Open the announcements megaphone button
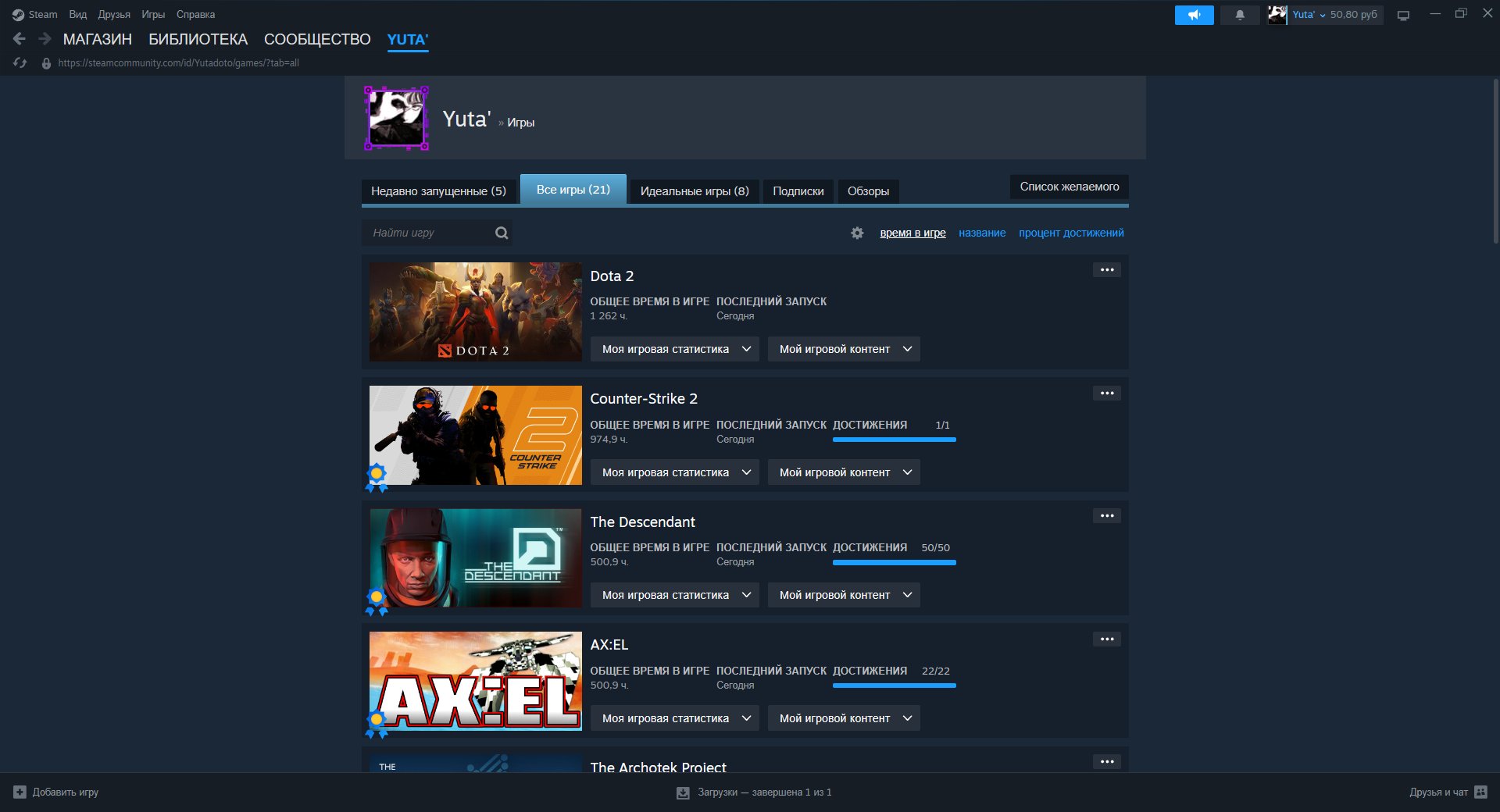The height and width of the screenshot is (812, 1500). pyautogui.click(x=1194, y=15)
